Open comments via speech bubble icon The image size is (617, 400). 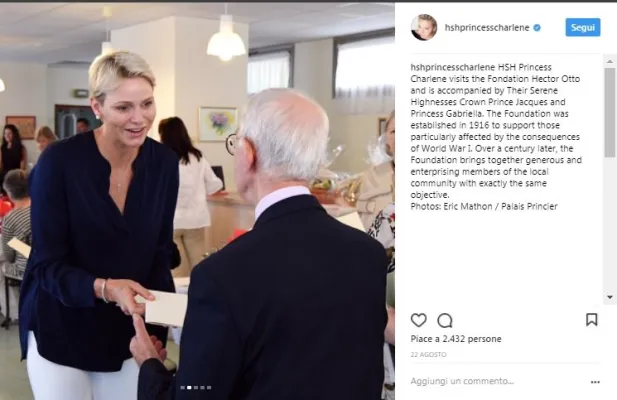(445, 321)
